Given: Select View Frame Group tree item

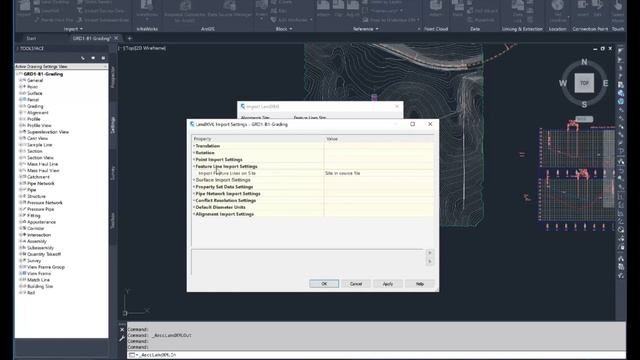Looking at the screenshot, I should (46, 267).
